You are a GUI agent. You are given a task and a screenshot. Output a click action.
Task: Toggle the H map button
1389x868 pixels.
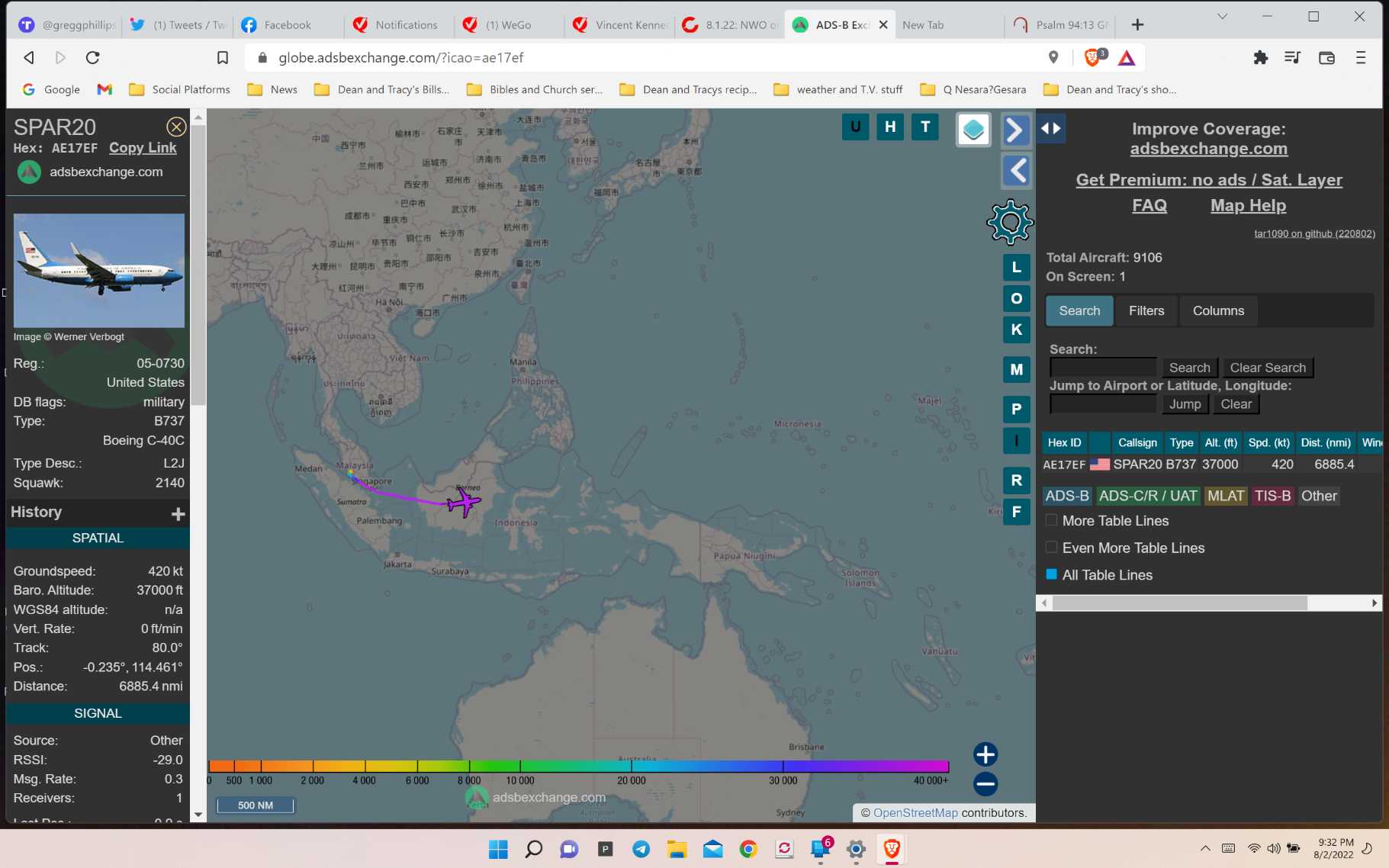point(890,127)
